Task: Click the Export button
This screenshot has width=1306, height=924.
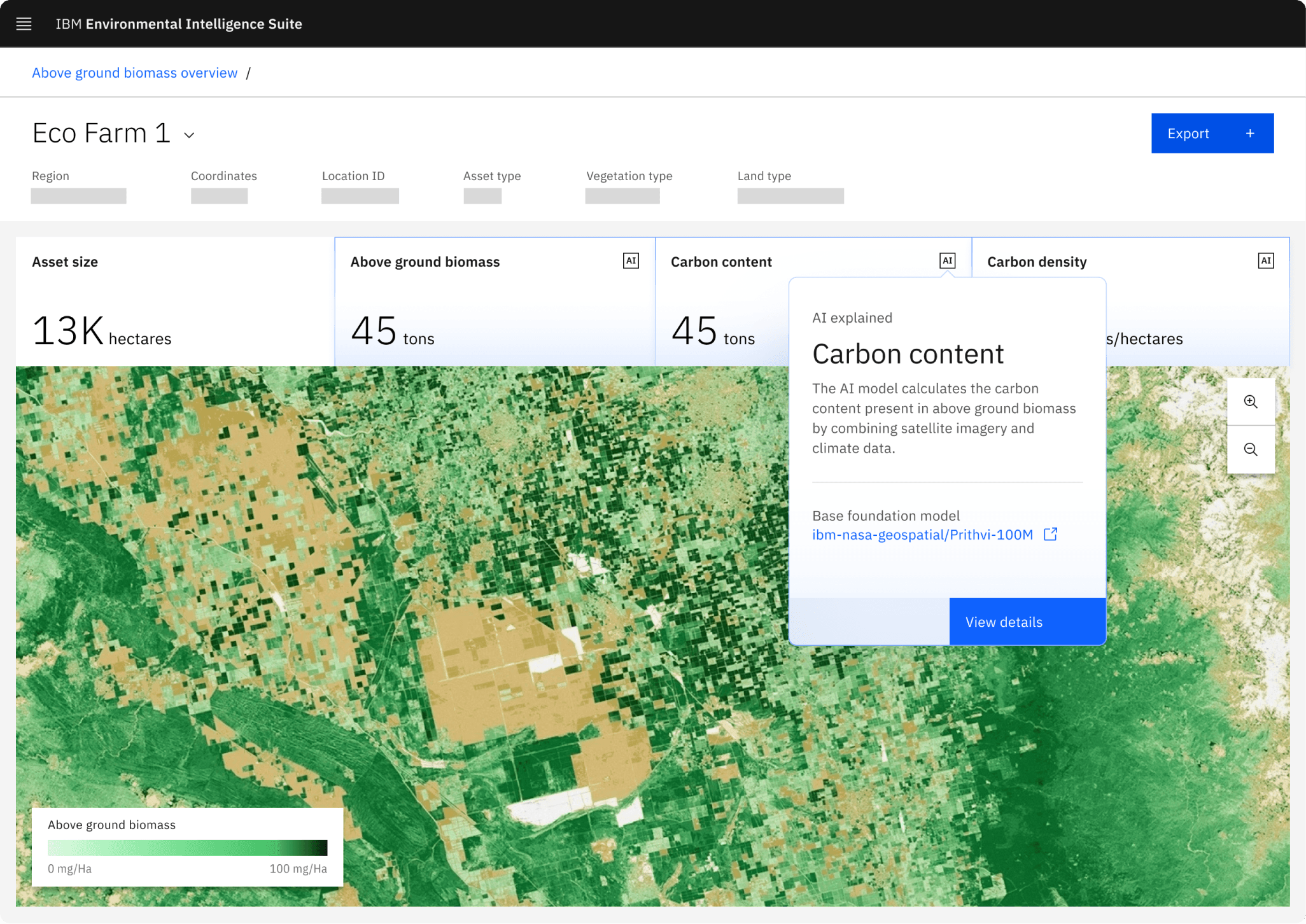Action: 1188,134
